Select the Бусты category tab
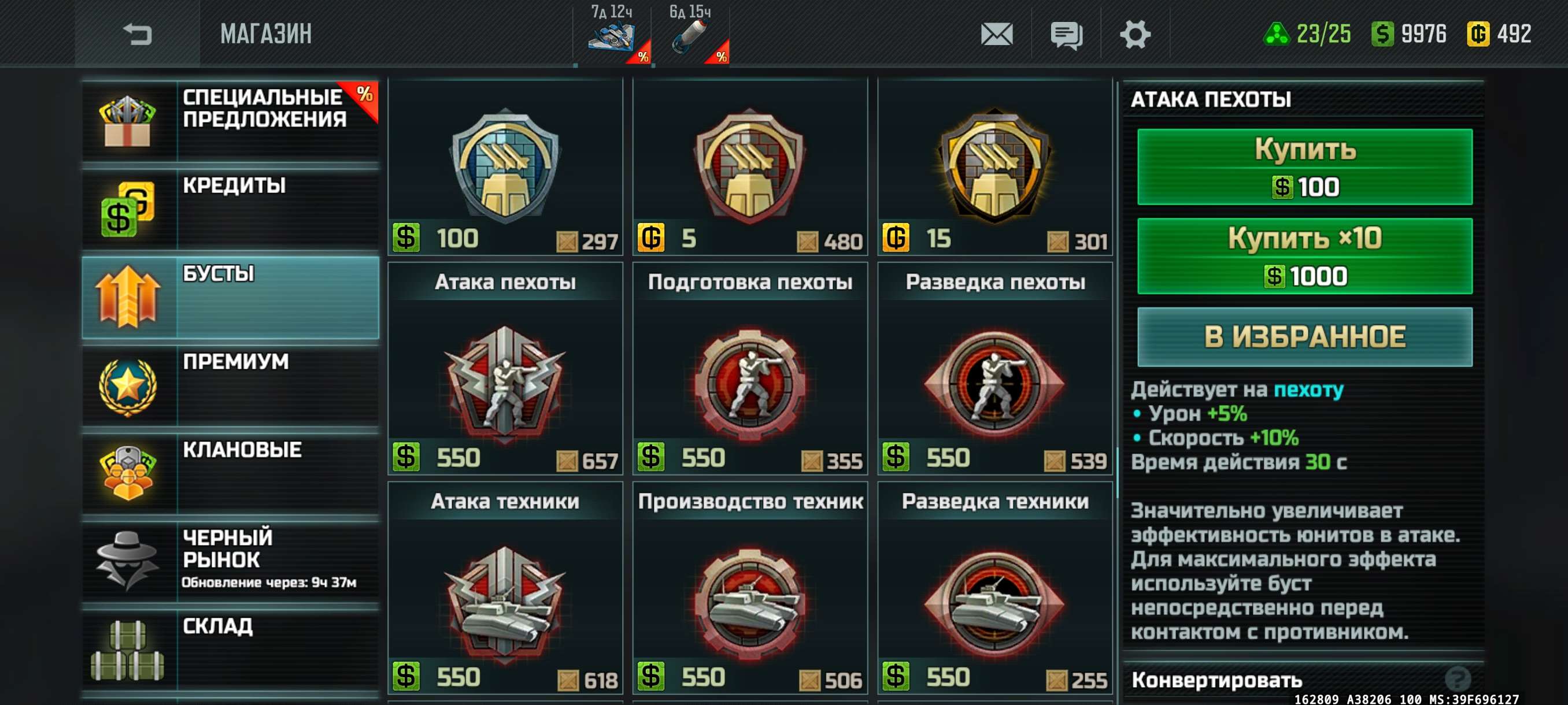This screenshot has width=1568, height=705. tap(231, 298)
